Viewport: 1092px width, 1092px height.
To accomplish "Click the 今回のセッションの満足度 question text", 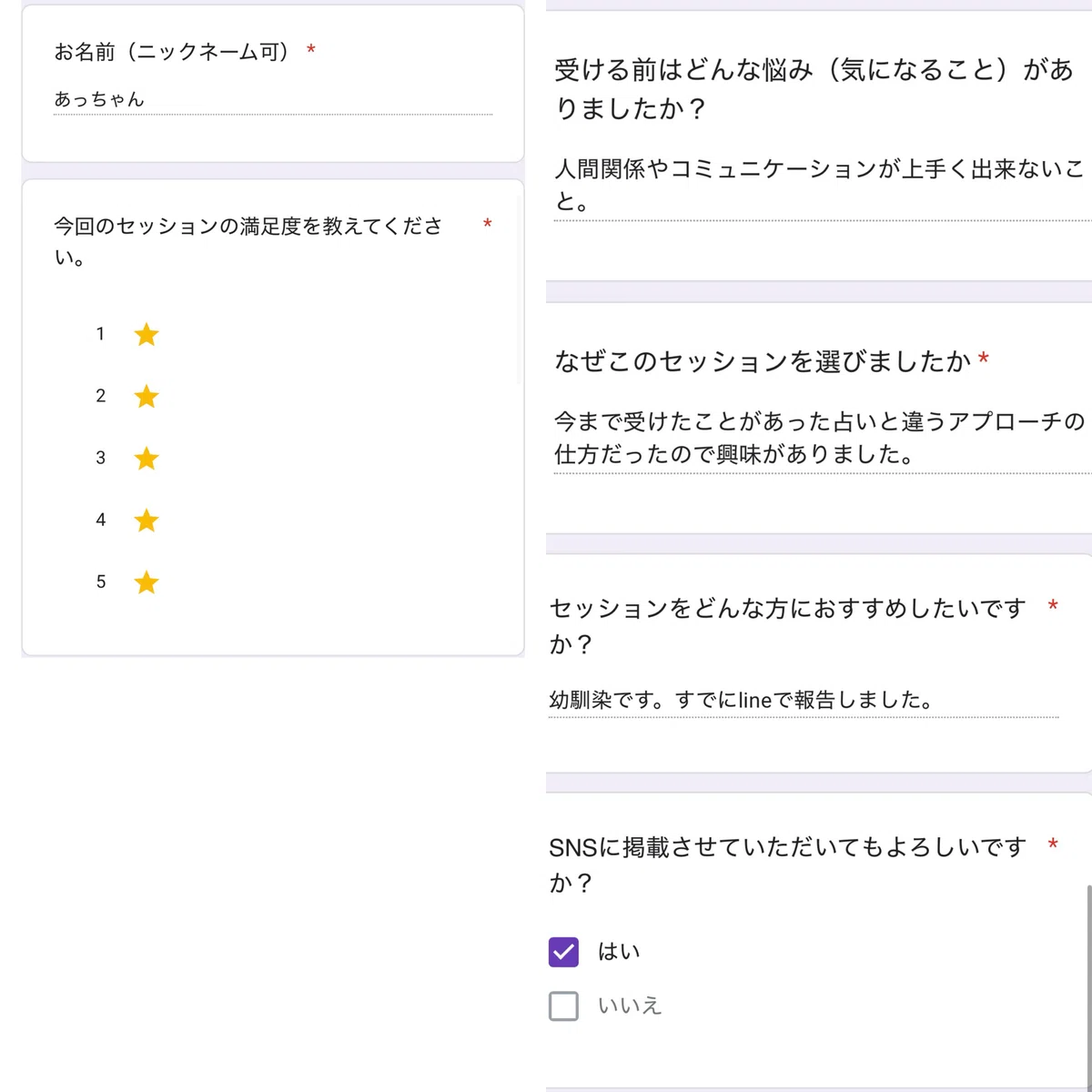I will [248, 241].
